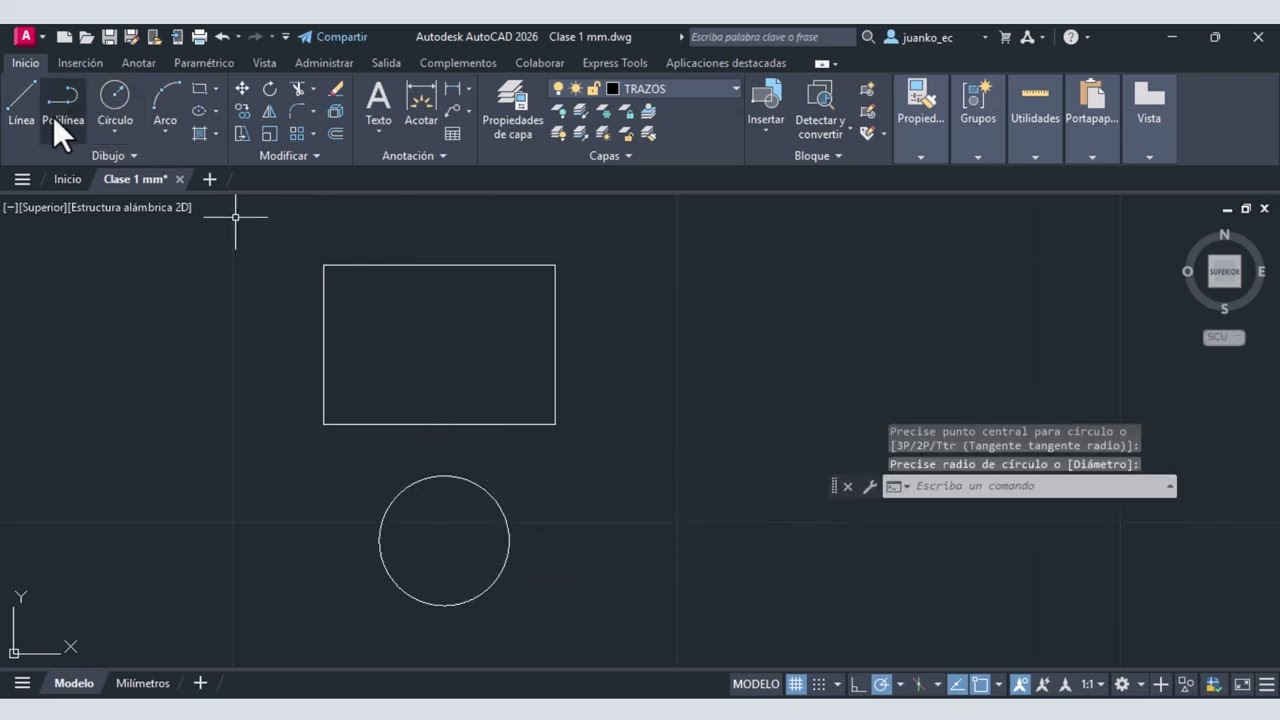Image resolution: width=1280 pixels, height=720 pixels.
Task: Select the Explode (Descomponer) tool
Action: (x=336, y=111)
